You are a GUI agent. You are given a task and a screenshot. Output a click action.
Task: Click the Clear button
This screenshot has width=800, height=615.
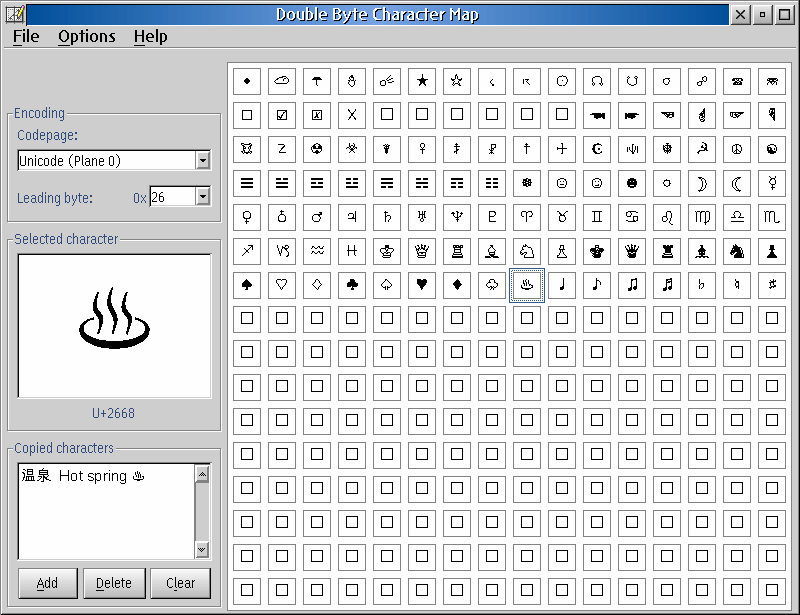tap(180, 583)
